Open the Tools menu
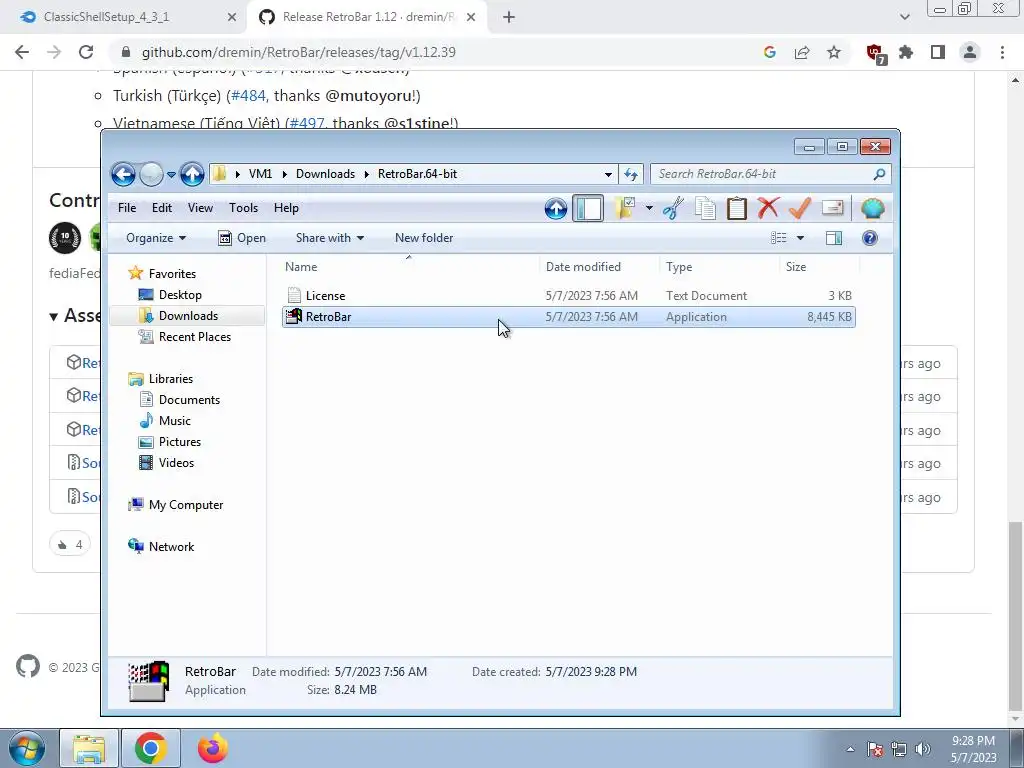 [243, 208]
